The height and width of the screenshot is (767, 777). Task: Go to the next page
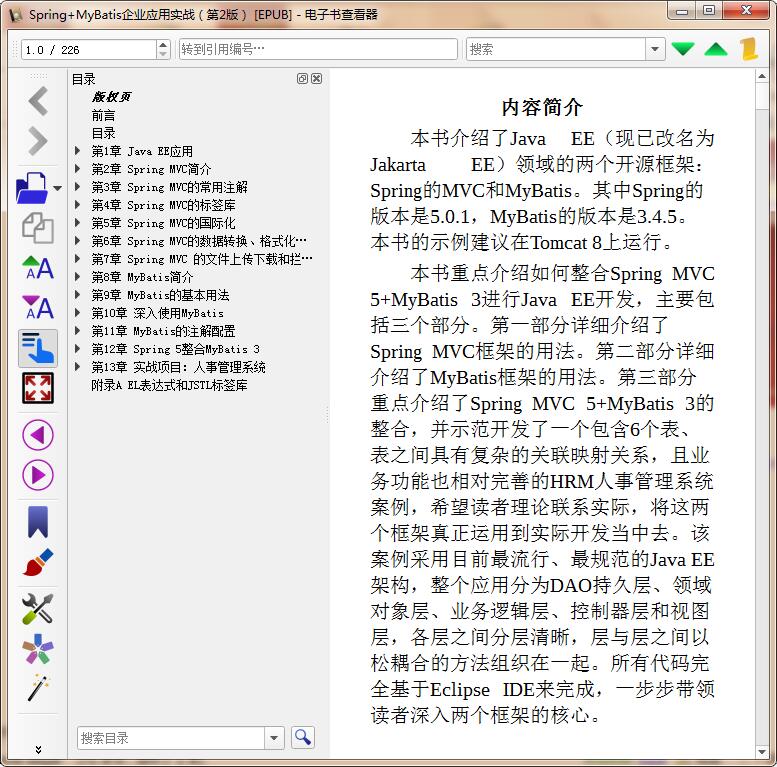pyautogui.click(x=38, y=475)
